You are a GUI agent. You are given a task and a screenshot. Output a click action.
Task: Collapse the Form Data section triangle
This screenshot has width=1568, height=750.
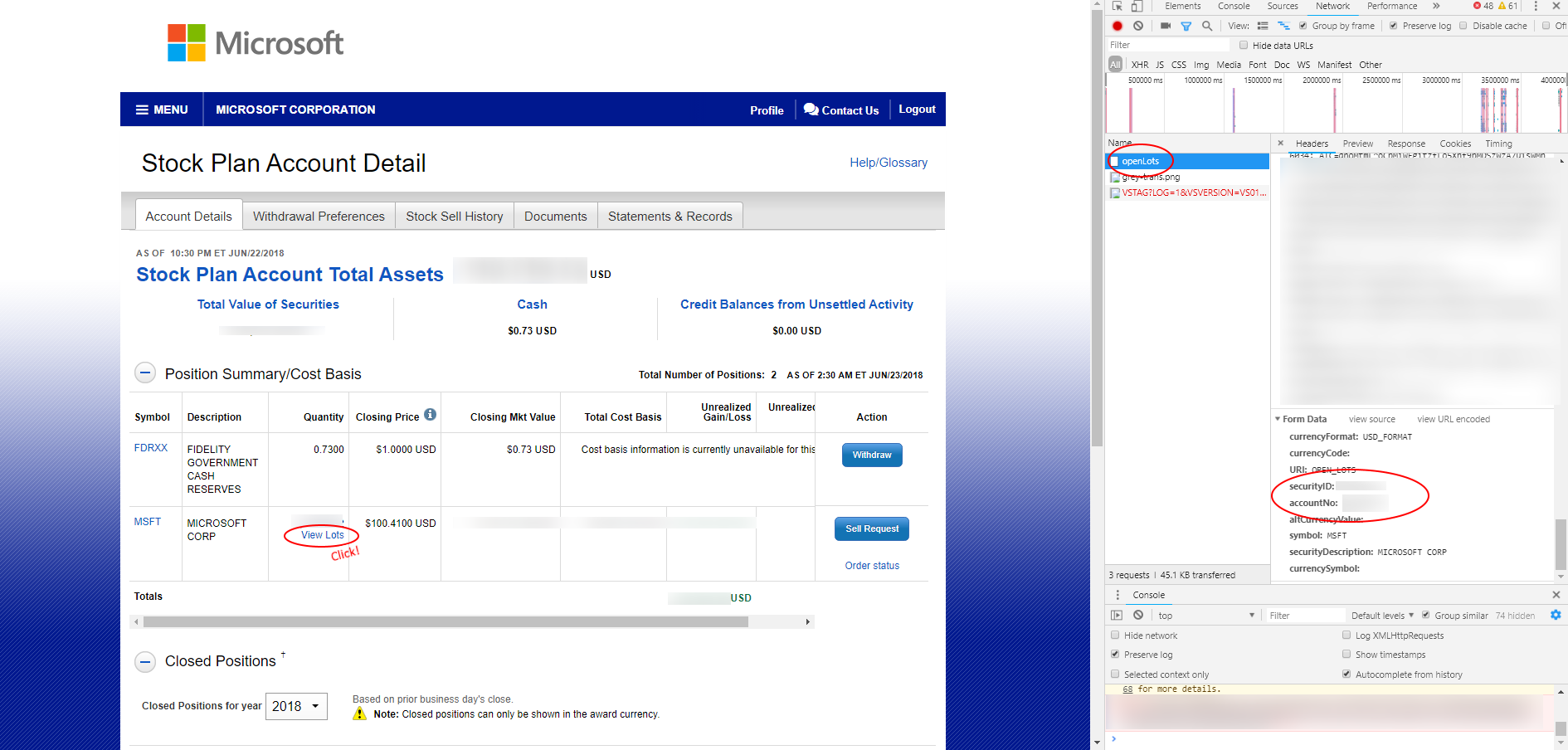(x=1278, y=419)
